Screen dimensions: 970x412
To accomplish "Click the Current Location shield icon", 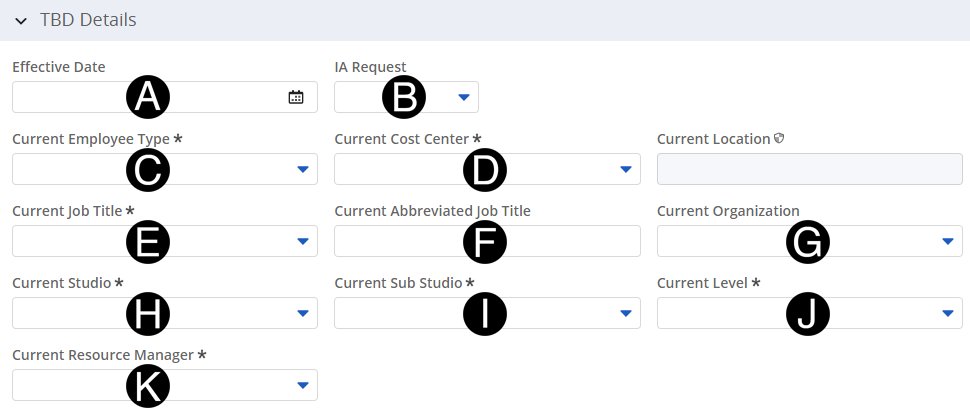I will click(x=779, y=139).
